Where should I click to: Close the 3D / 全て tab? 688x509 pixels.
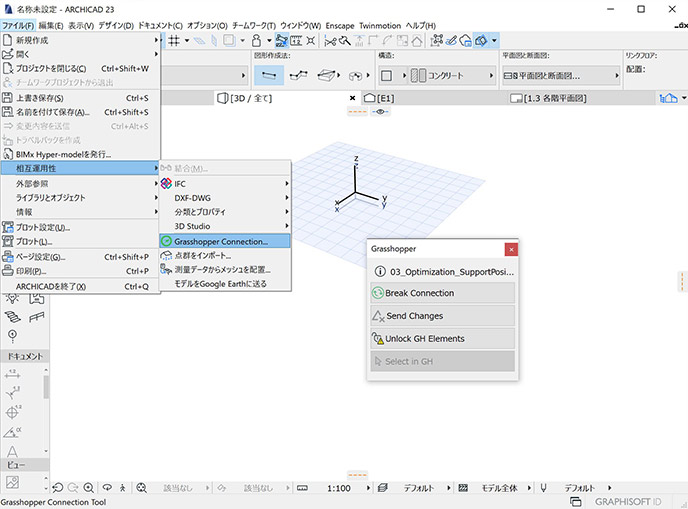click(352, 98)
